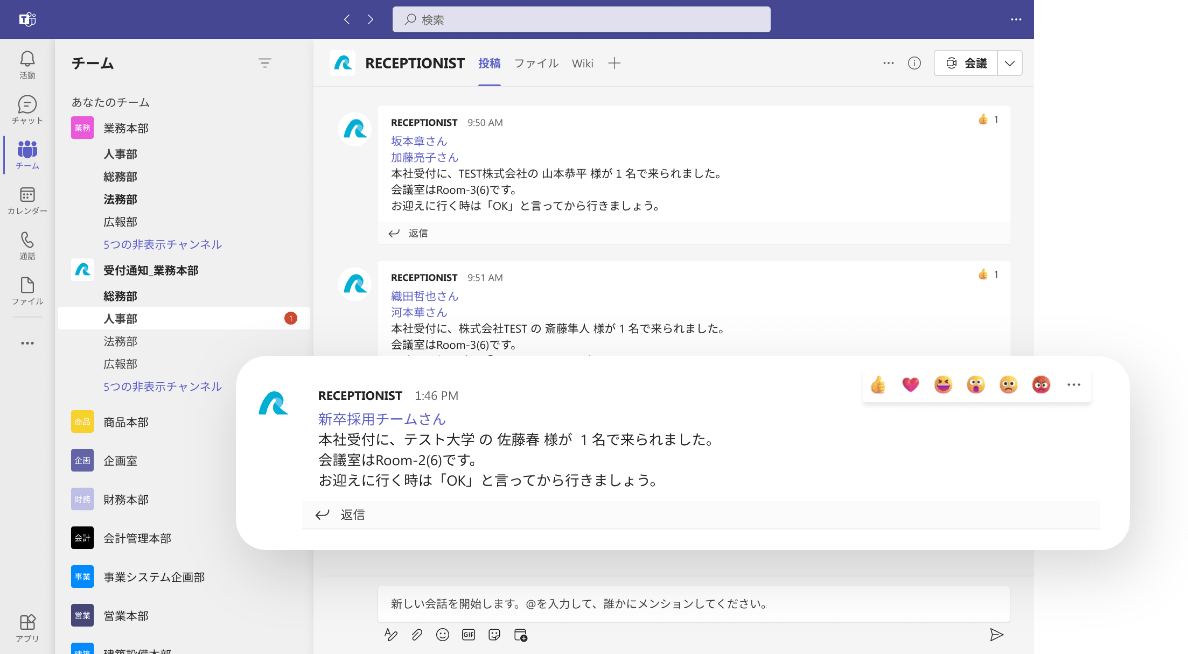Open mention 加藤亮子さん
This screenshot has height=654, width=1188.
coord(425,158)
